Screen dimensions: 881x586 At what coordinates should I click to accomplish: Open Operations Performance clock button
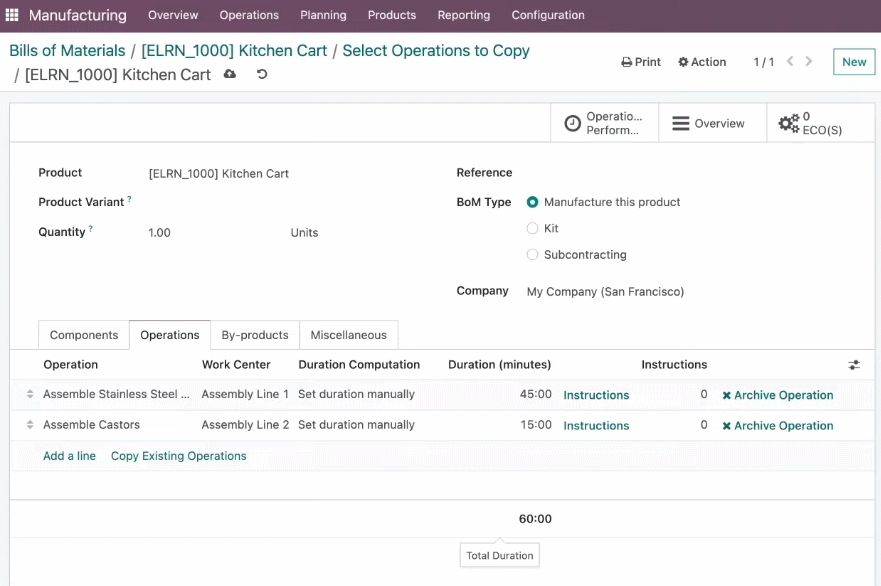click(x=604, y=123)
